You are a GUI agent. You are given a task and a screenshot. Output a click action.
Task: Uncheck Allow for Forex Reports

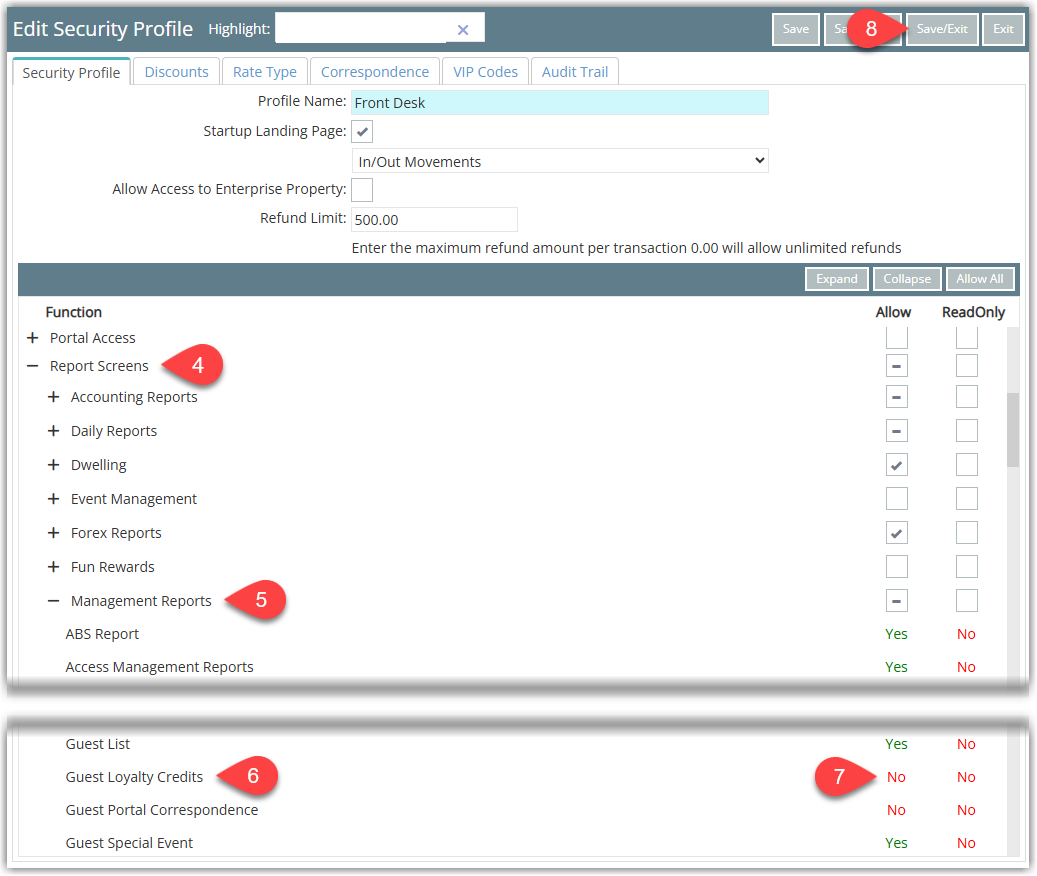(x=897, y=533)
